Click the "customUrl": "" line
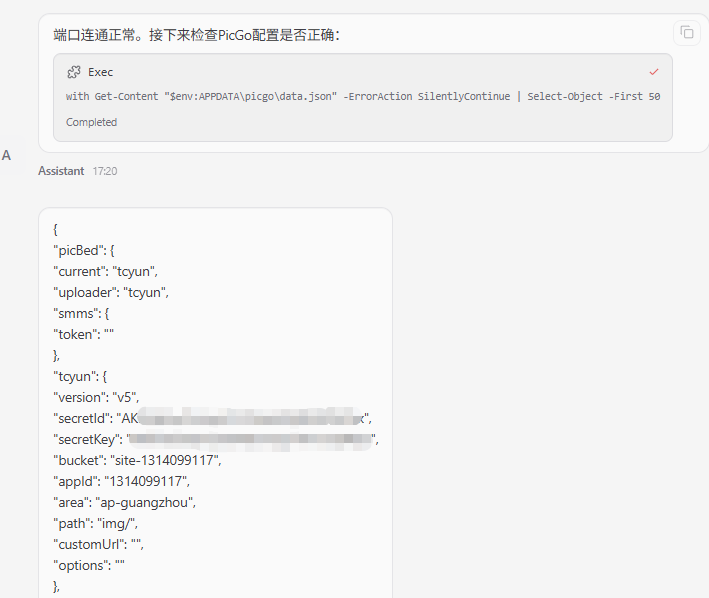The image size is (709, 598). click(x=99, y=545)
